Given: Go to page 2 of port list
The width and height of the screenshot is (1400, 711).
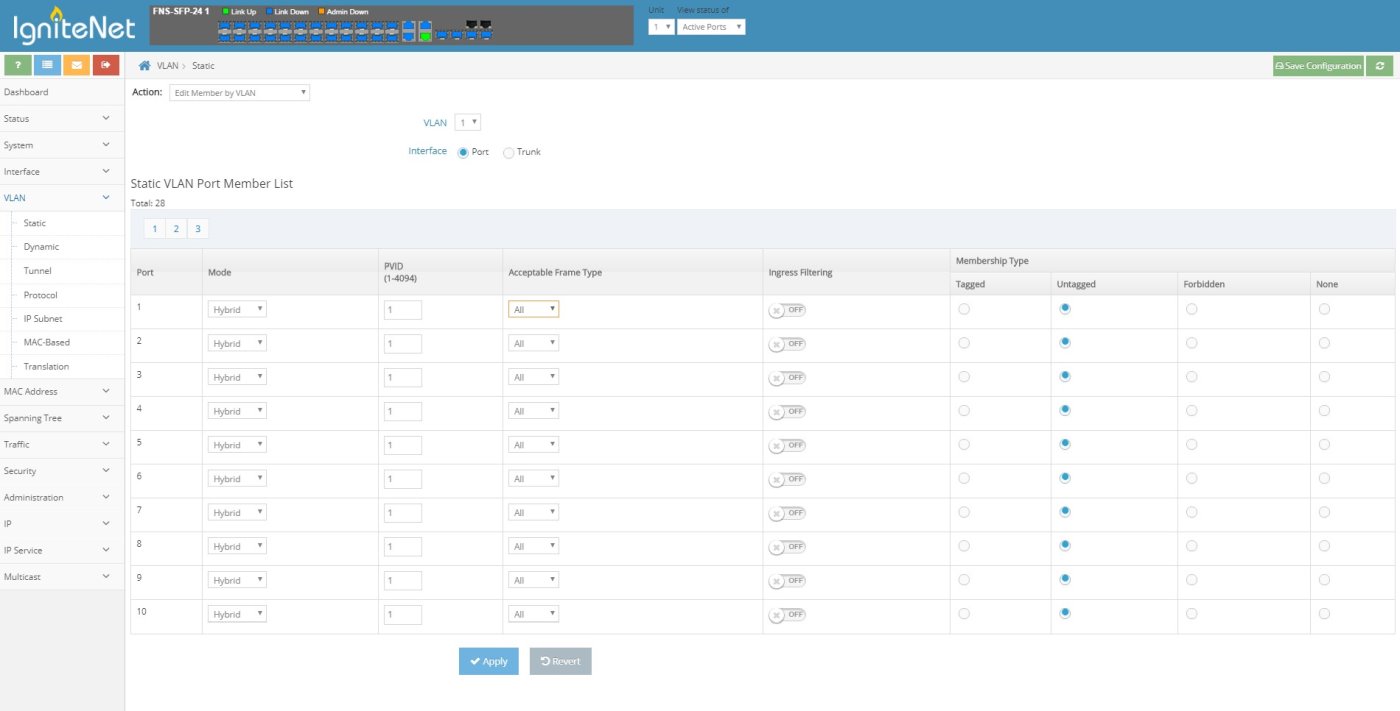Looking at the screenshot, I should coord(176,229).
